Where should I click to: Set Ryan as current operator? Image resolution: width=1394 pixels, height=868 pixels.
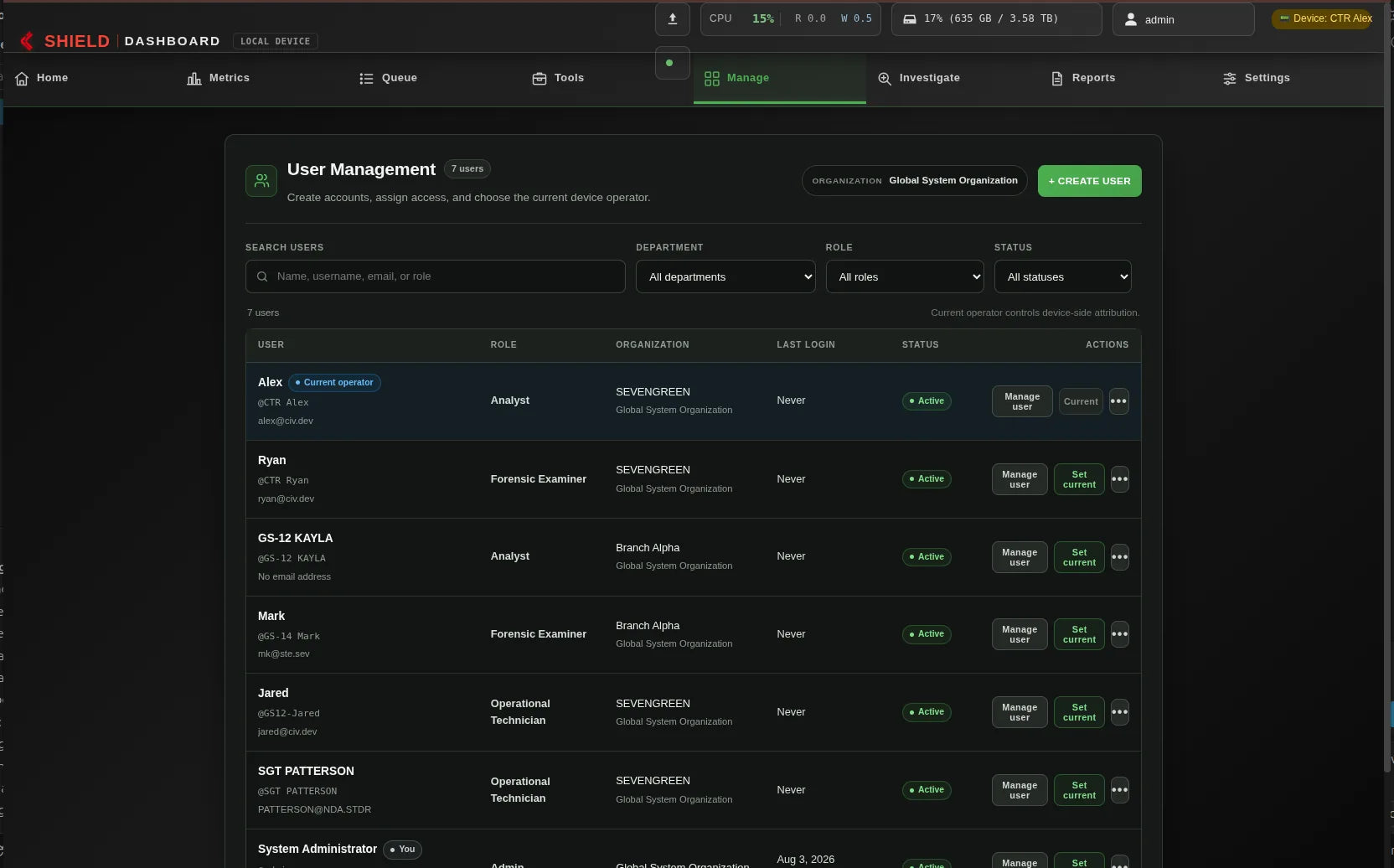tap(1079, 479)
